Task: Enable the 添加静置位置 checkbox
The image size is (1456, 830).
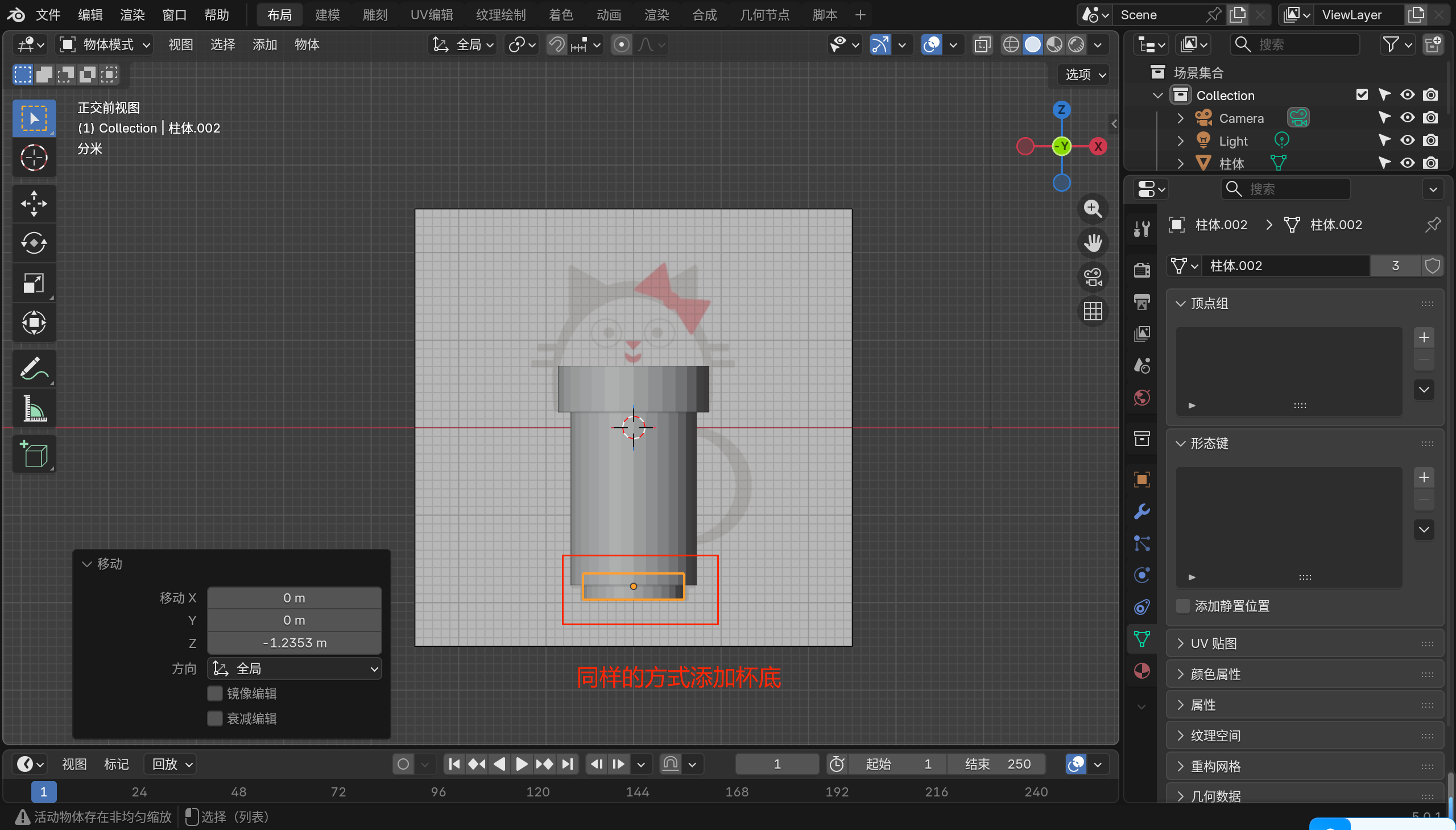Action: tap(1183, 606)
